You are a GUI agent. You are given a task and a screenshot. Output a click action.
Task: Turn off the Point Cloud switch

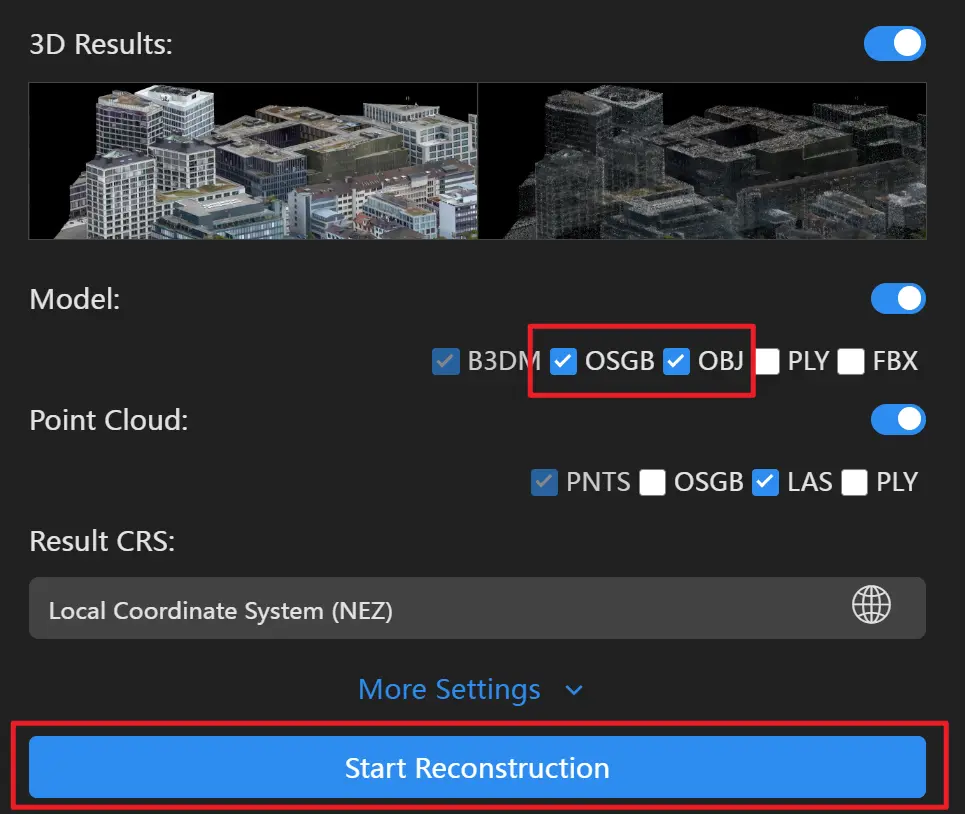click(x=897, y=420)
